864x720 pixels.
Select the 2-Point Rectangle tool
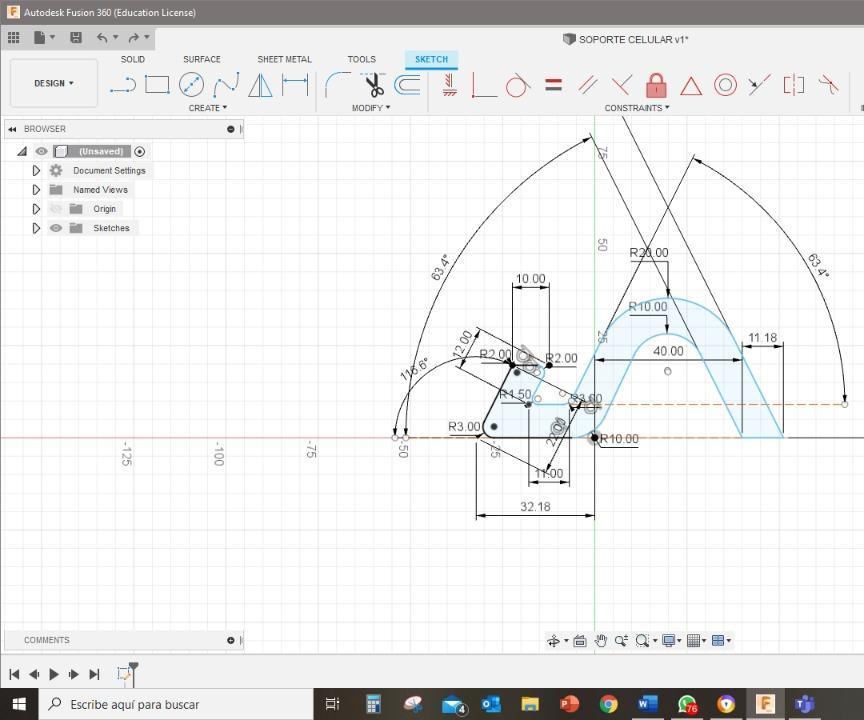[157, 85]
